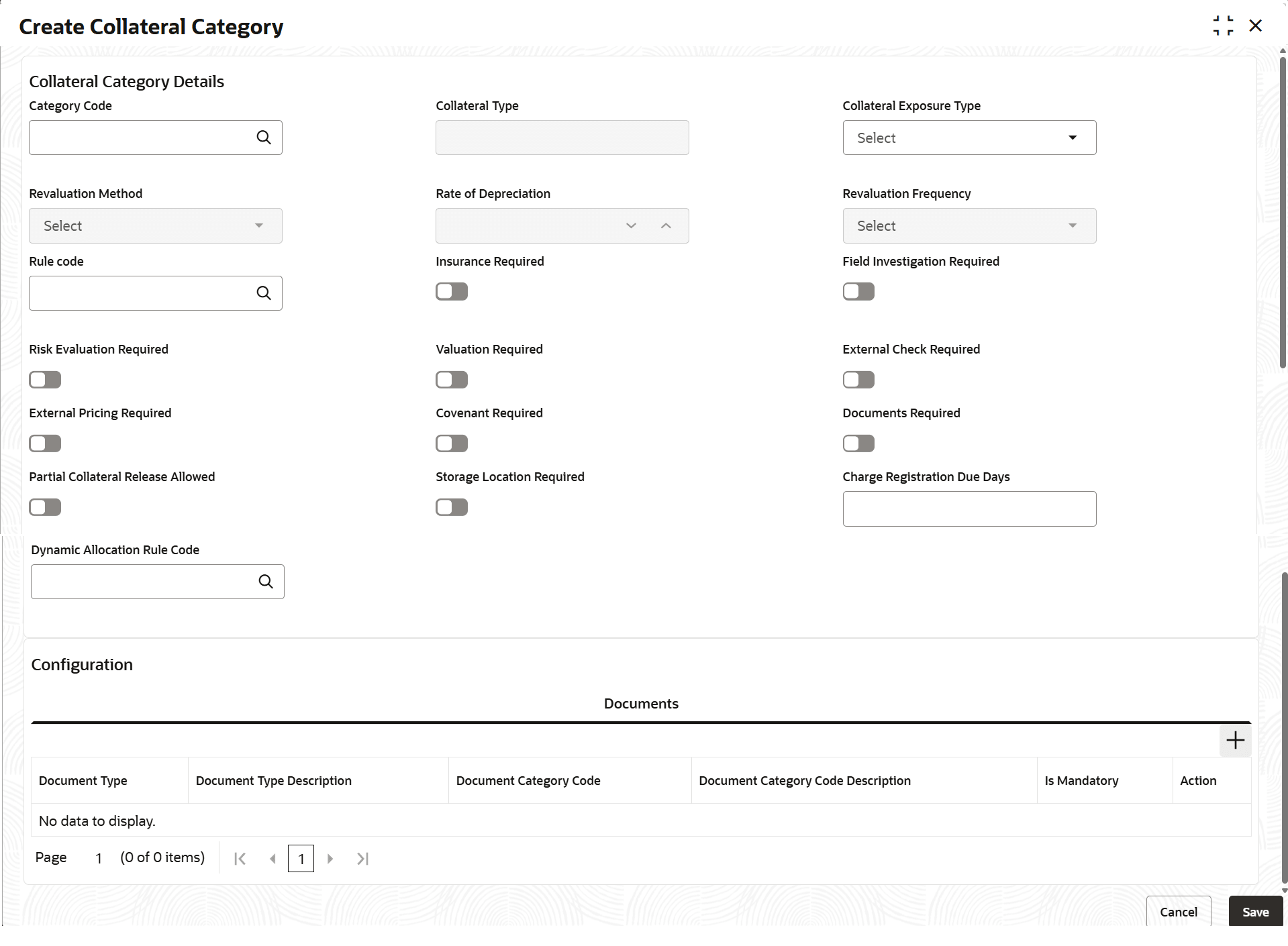This screenshot has width=1288, height=946.
Task: Open Dynamic Allocation Rule Code search lookup
Action: tap(266, 582)
